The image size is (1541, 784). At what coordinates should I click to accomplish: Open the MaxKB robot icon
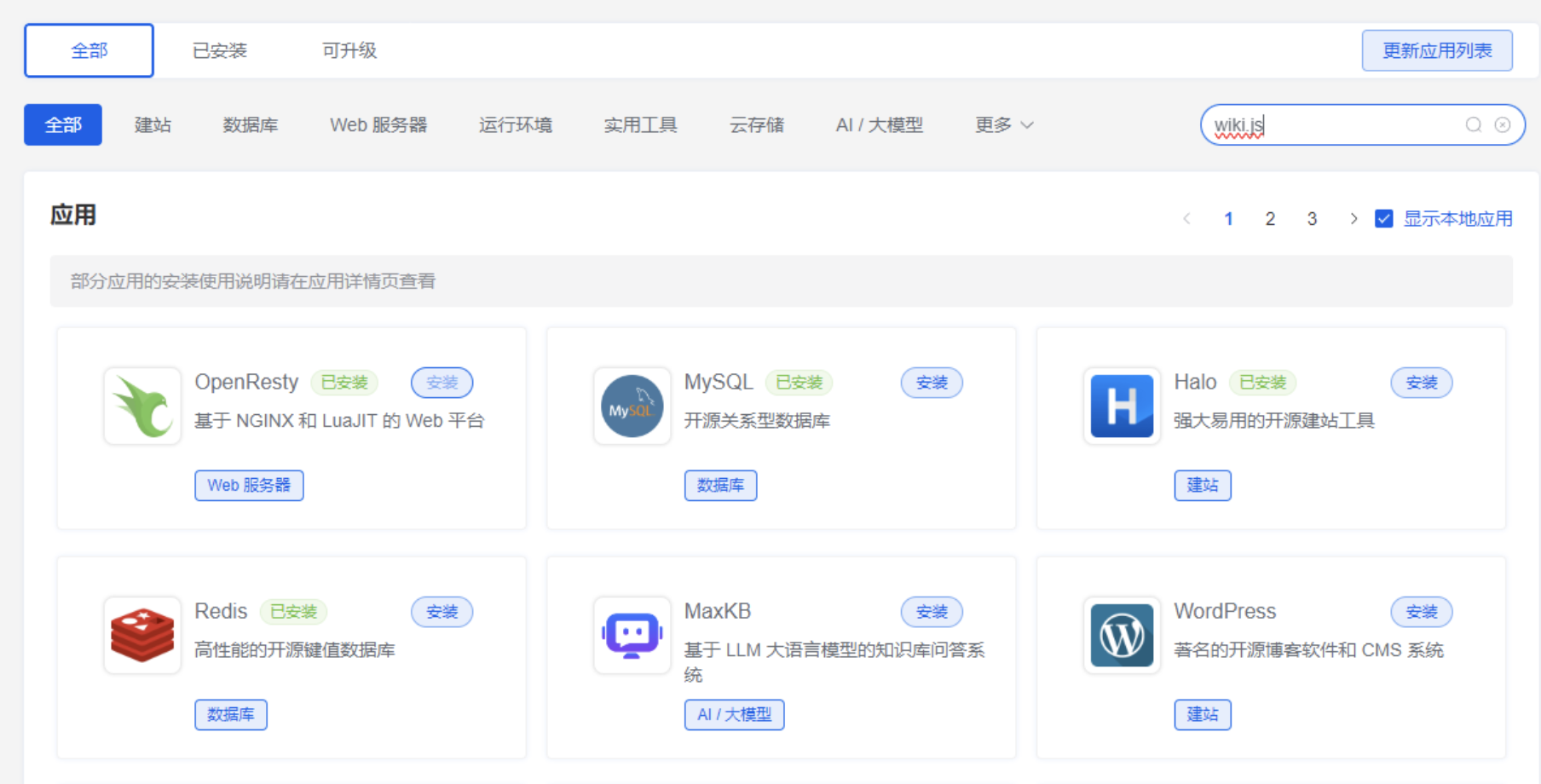(x=632, y=636)
